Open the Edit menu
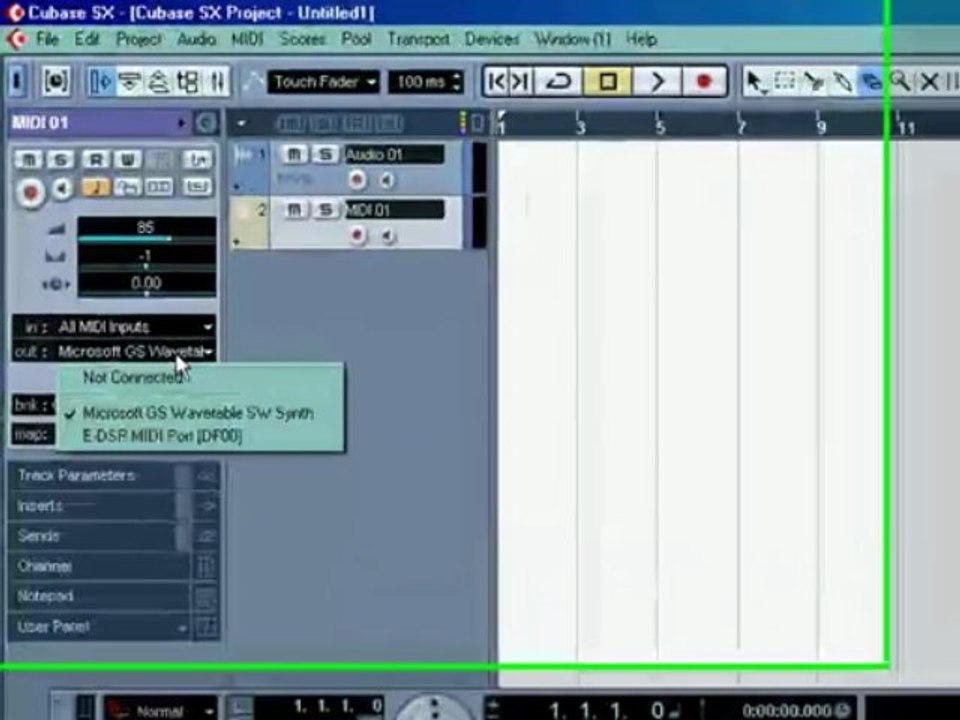The height and width of the screenshot is (720, 960). (x=86, y=39)
